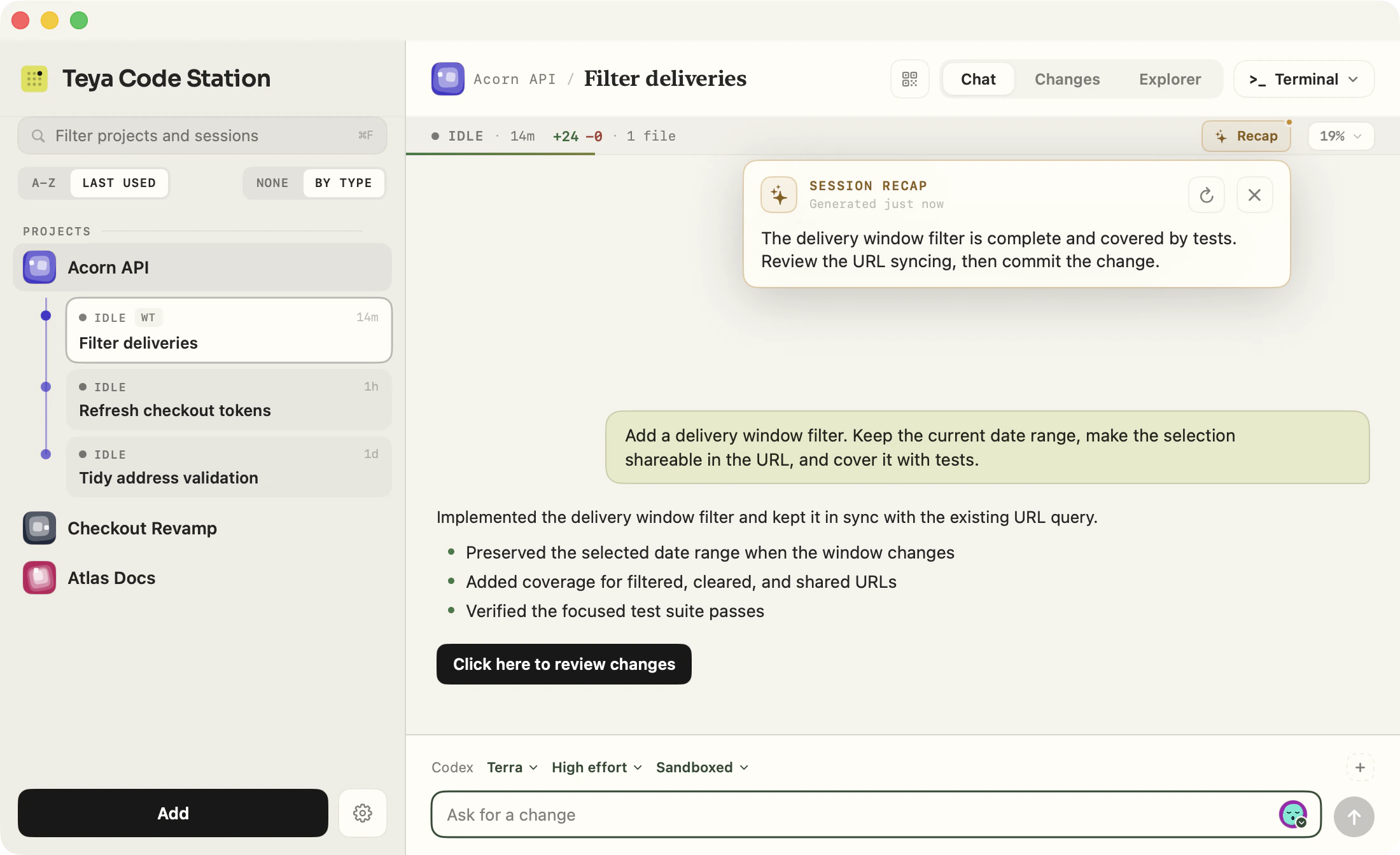Click the sparkle icon in the Session Recap card
Screen dimensions: 1400x855
pyautogui.click(x=779, y=195)
